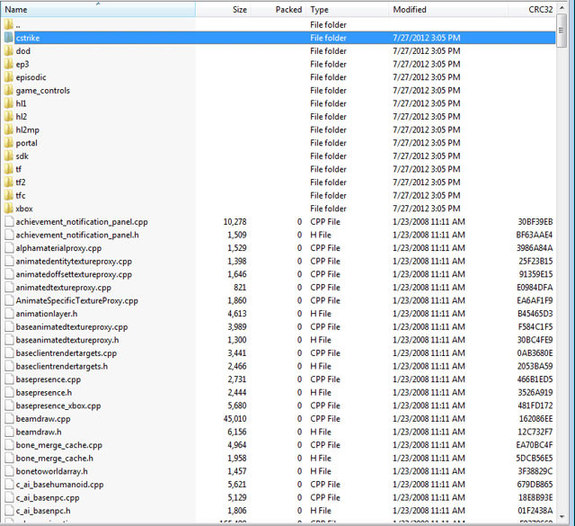Select the animatedoffsettextureproxy.cpp file name
The height and width of the screenshot is (526, 575).
pyautogui.click(x=74, y=274)
